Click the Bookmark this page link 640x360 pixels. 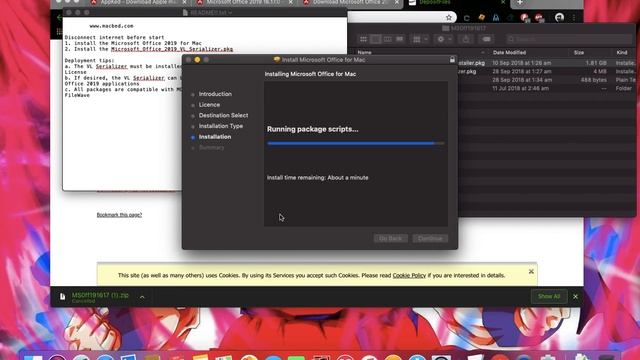(119, 215)
